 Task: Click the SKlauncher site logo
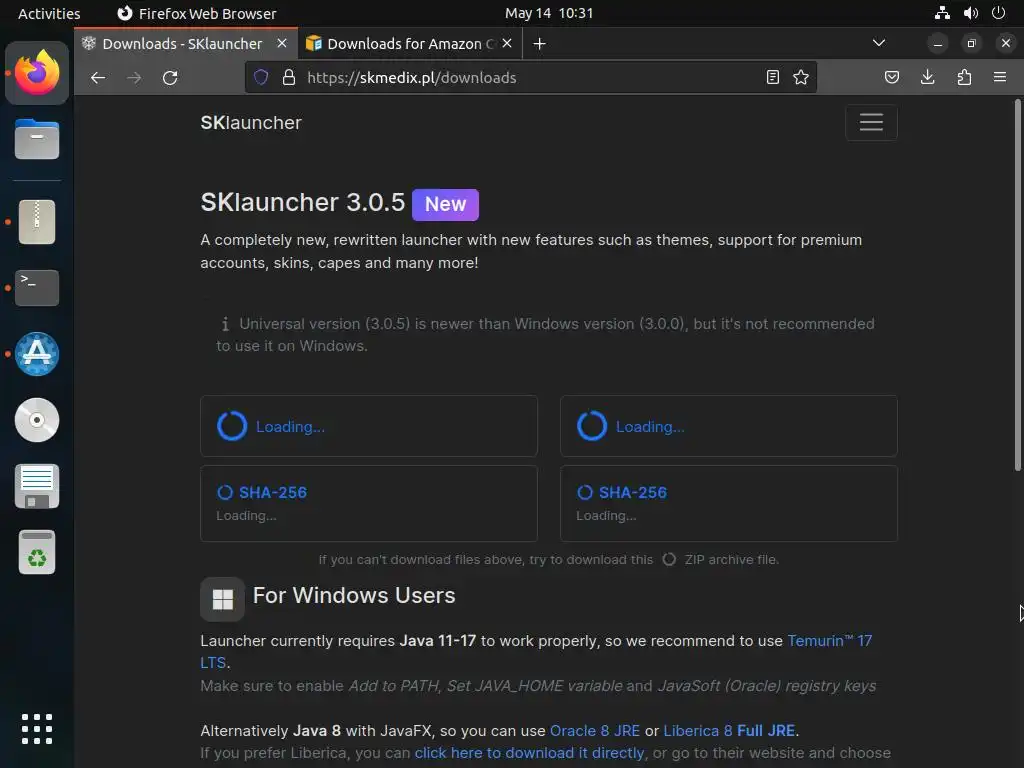251,123
